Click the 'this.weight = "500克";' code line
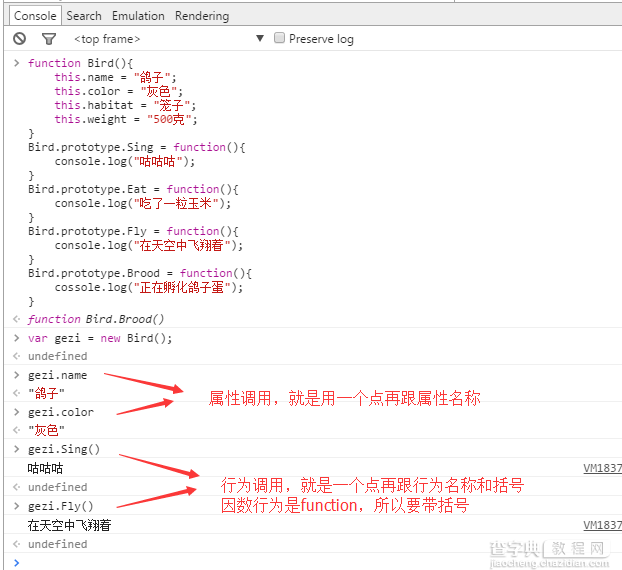 (x=126, y=119)
